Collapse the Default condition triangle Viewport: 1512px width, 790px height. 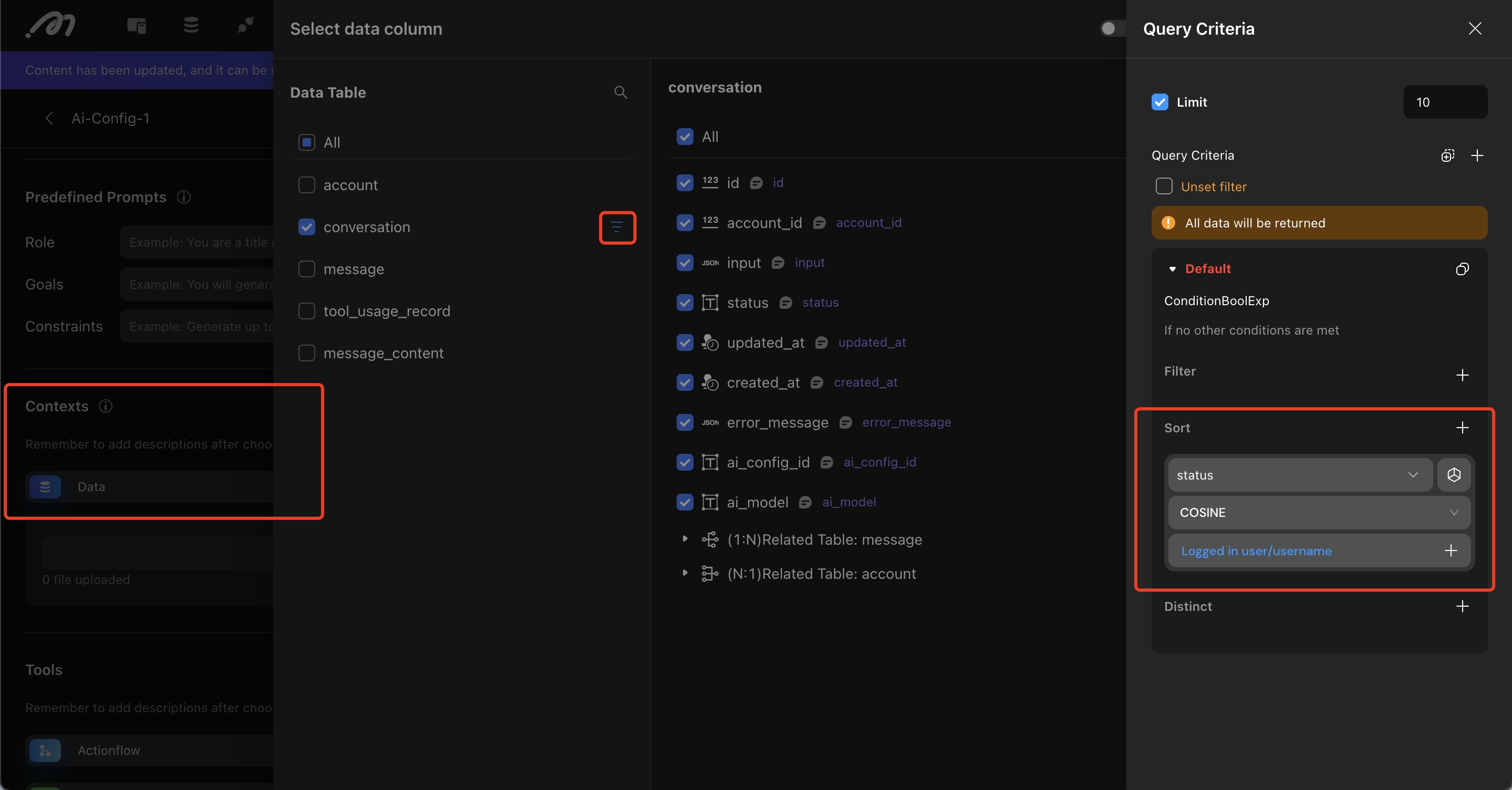[x=1172, y=269]
